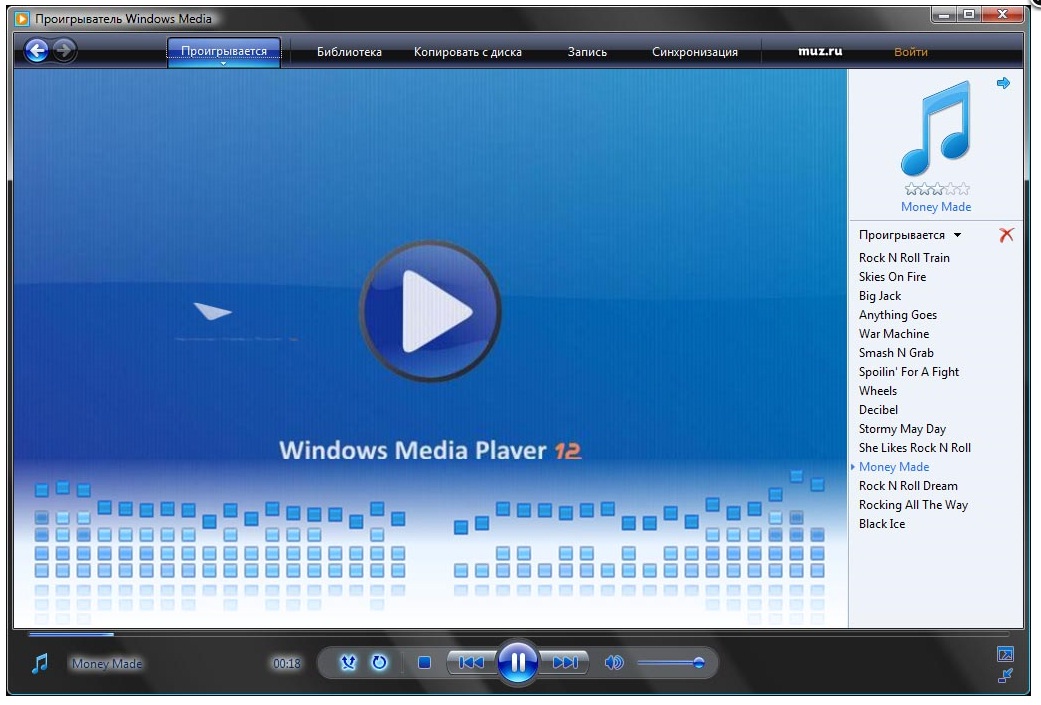This screenshot has height=705, width=1041.
Task: Open the Проигрывается playlist dropdown arrow
Action: 957,235
